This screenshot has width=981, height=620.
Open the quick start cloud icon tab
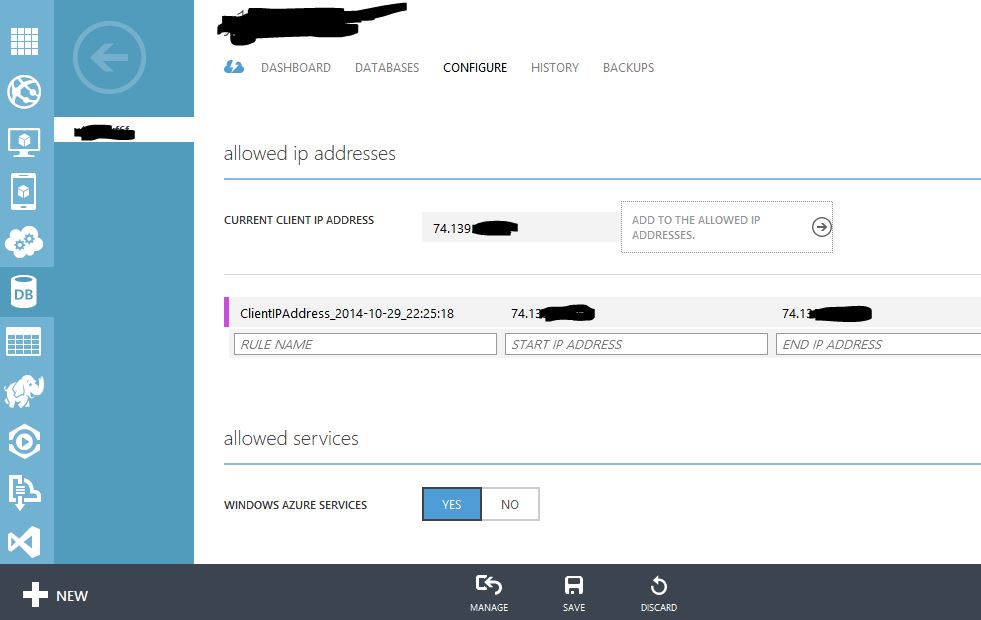point(233,67)
